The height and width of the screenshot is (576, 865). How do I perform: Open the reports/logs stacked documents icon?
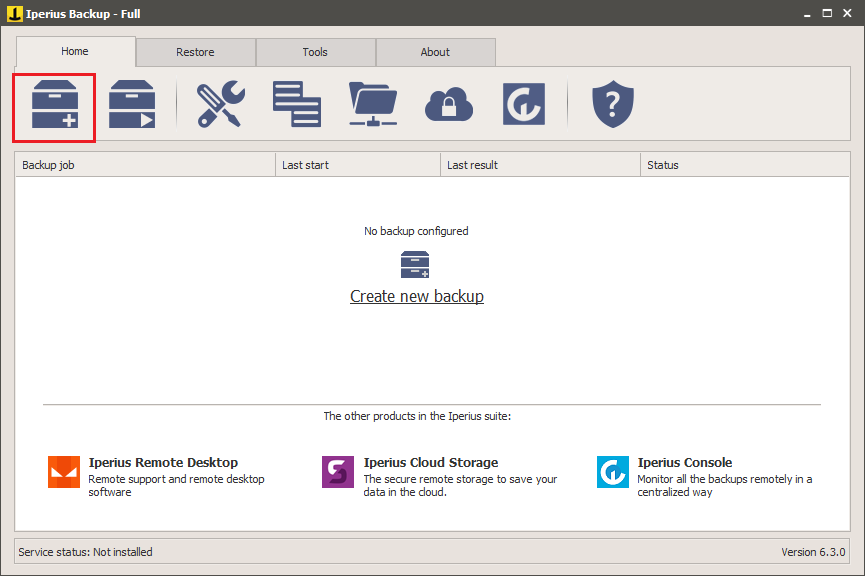click(297, 104)
